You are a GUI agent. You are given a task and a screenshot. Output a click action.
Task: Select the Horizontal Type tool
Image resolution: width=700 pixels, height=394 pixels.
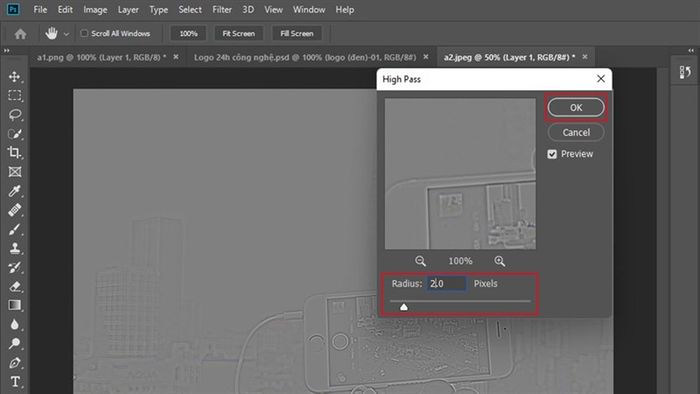pos(14,382)
